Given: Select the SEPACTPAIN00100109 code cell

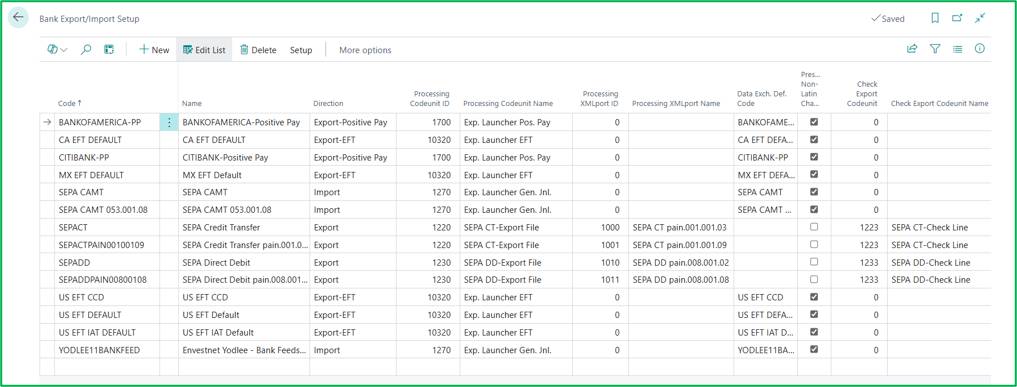Looking at the screenshot, I should [107, 245].
